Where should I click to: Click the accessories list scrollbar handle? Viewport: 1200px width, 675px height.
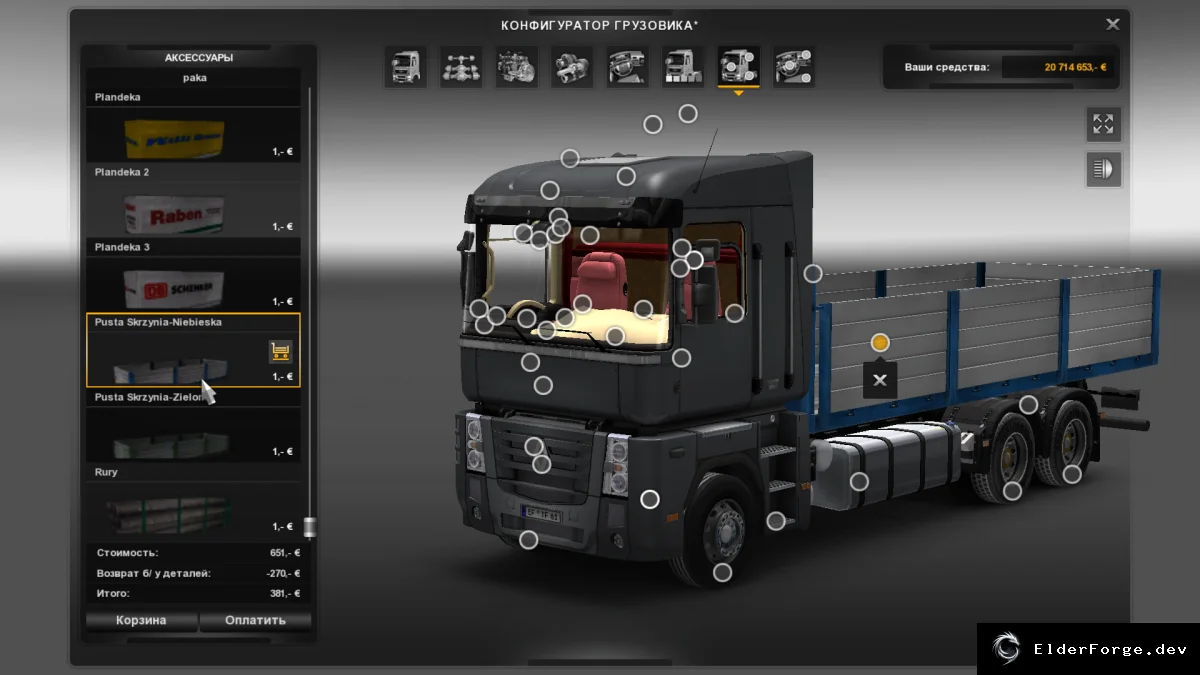tap(310, 527)
